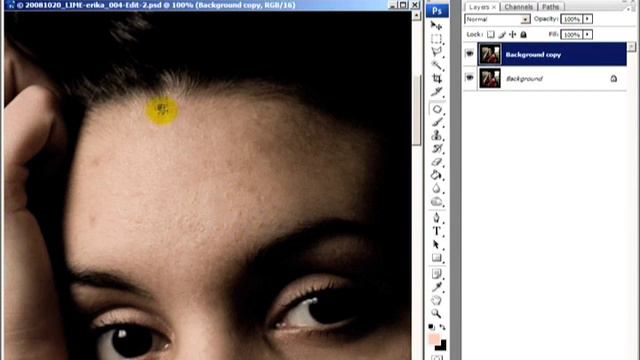
Task: Select the Brush tool
Action: point(436,122)
